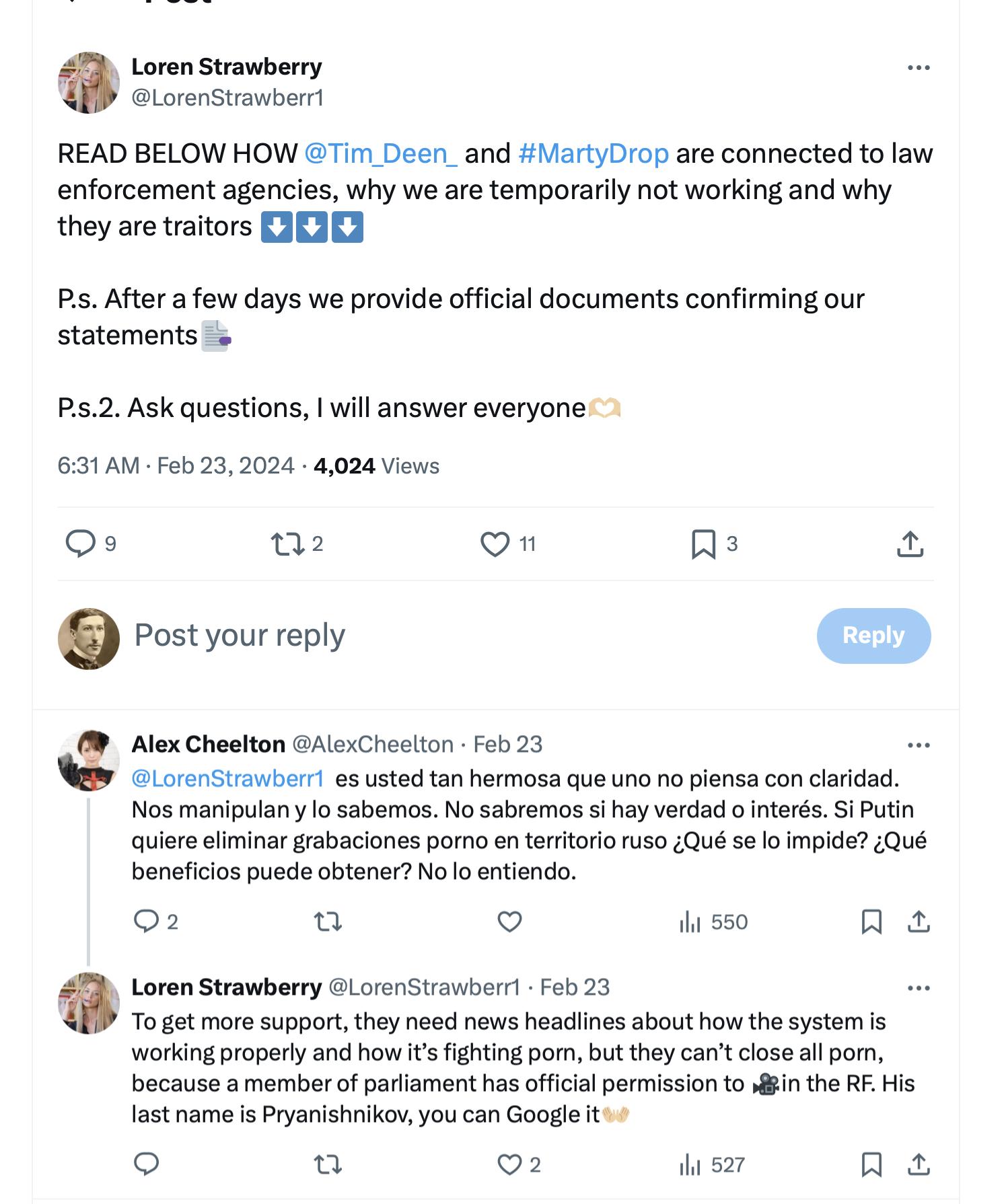Open the @LorenStrawberr1 mention in Alex's reply

tap(227, 778)
